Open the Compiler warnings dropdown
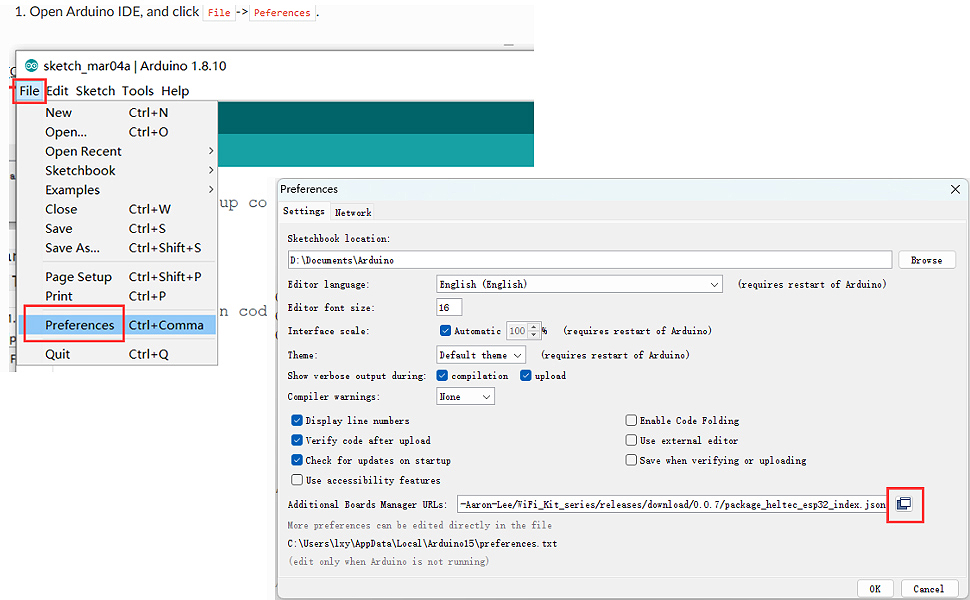The image size is (970, 600). (466, 397)
